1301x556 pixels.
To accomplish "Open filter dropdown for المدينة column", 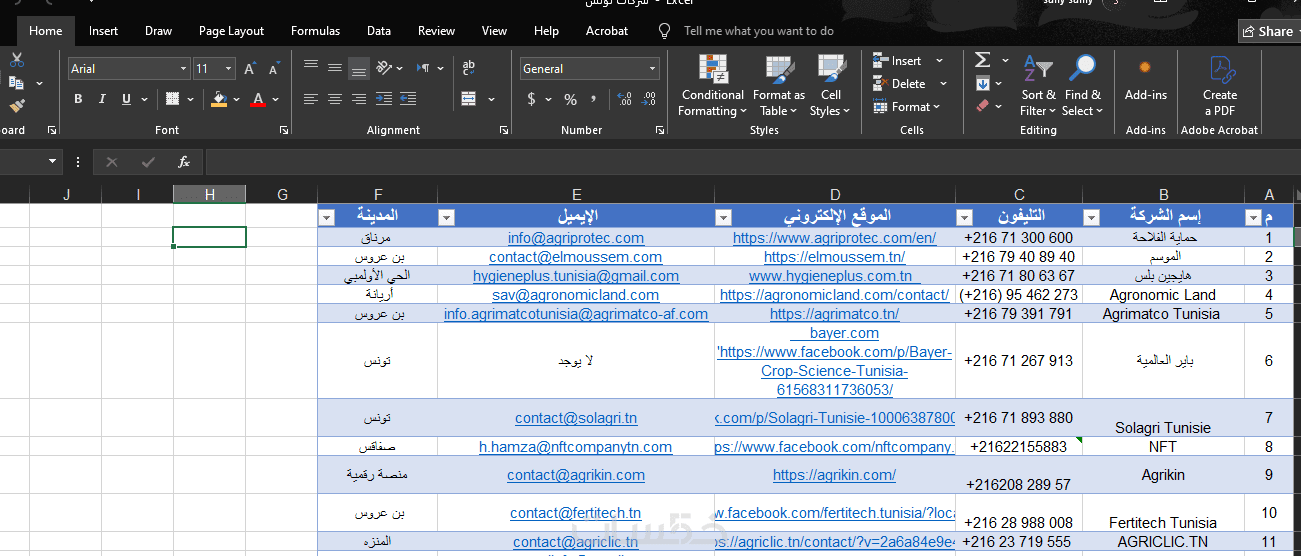I will [326, 217].
